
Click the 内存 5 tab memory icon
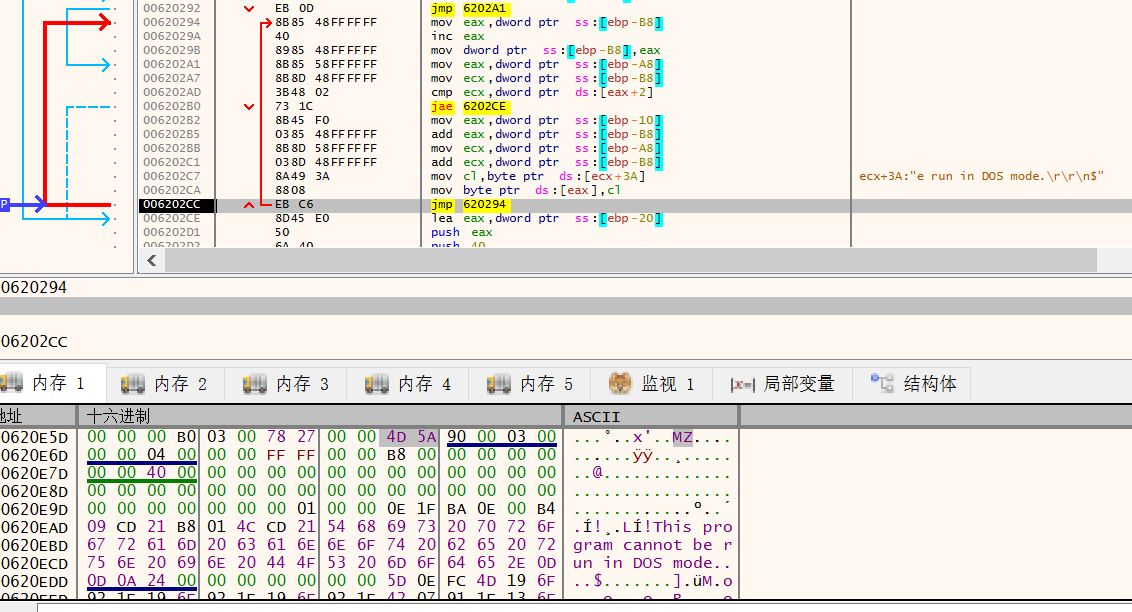pyautogui.click(x=498, y=384)
